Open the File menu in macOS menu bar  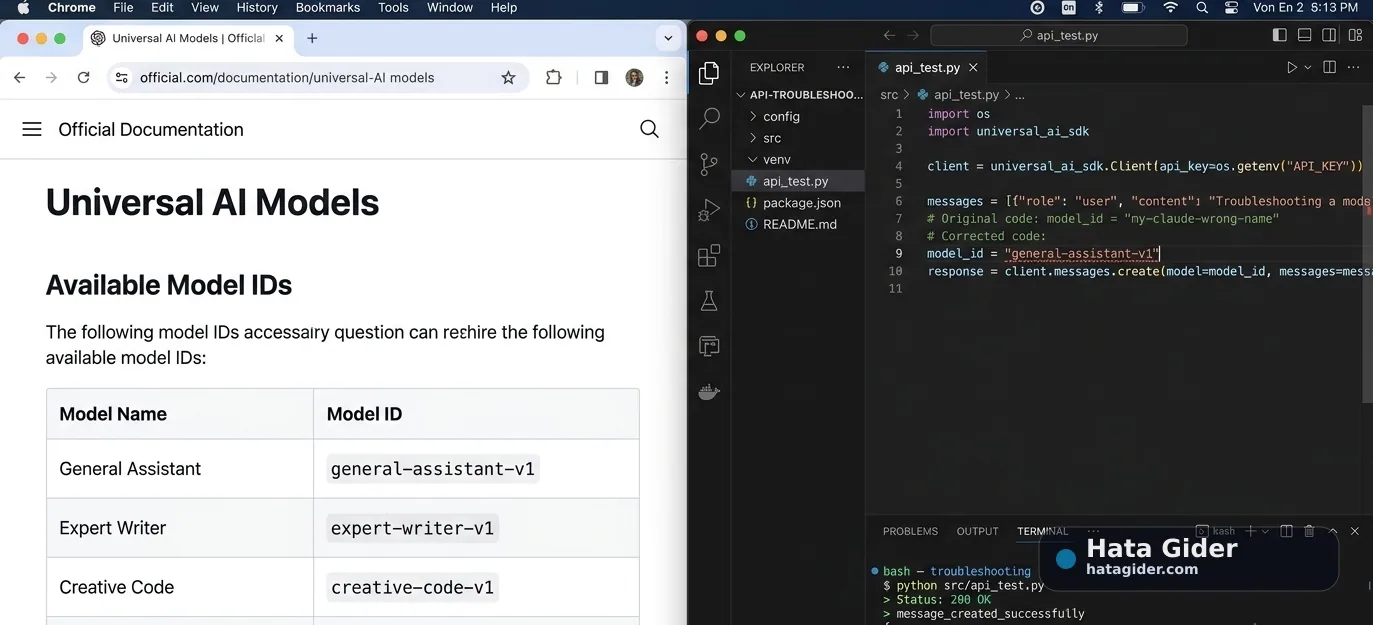tap(123, 7)
